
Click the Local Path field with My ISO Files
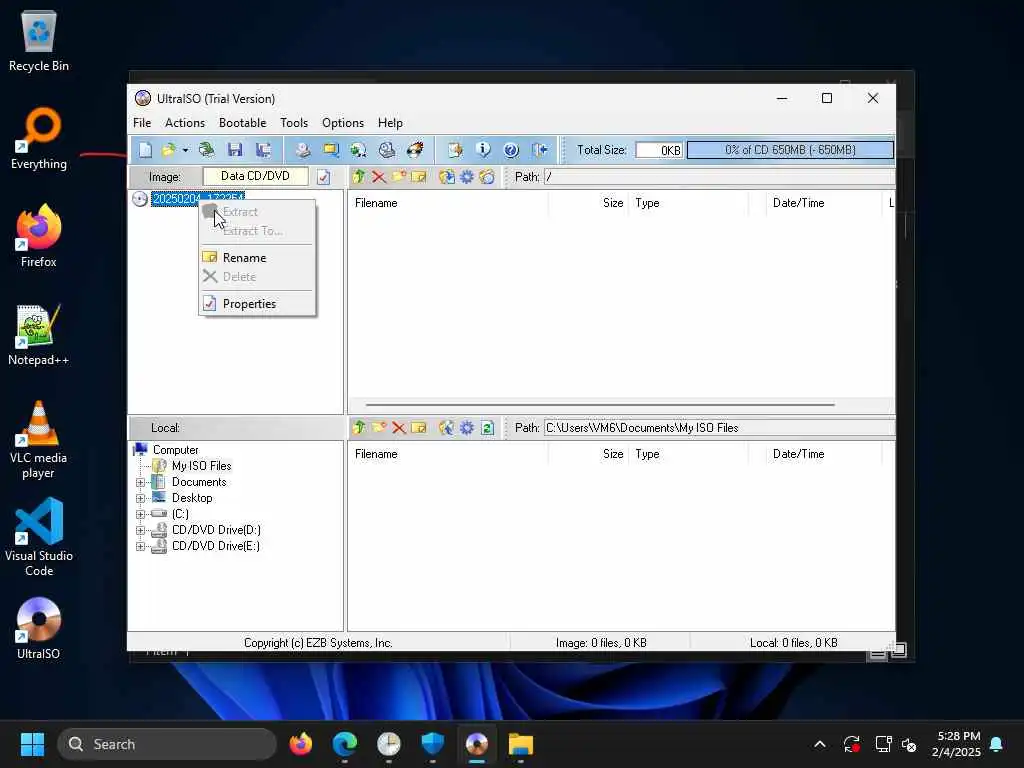coord(719,428)
